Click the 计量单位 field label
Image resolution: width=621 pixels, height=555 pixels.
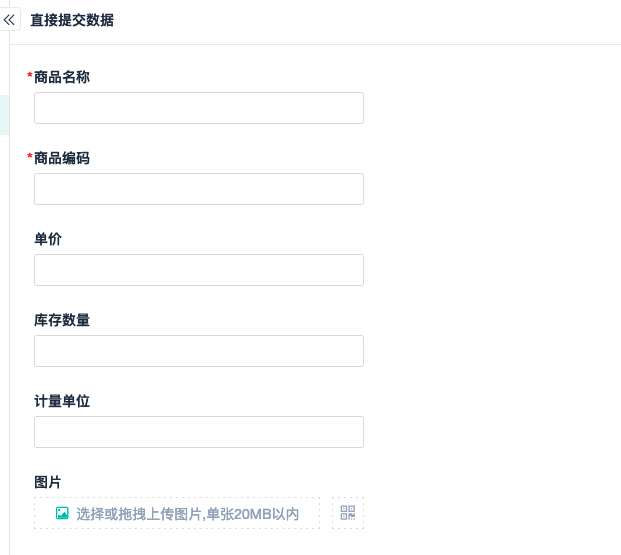click(62, 401)
